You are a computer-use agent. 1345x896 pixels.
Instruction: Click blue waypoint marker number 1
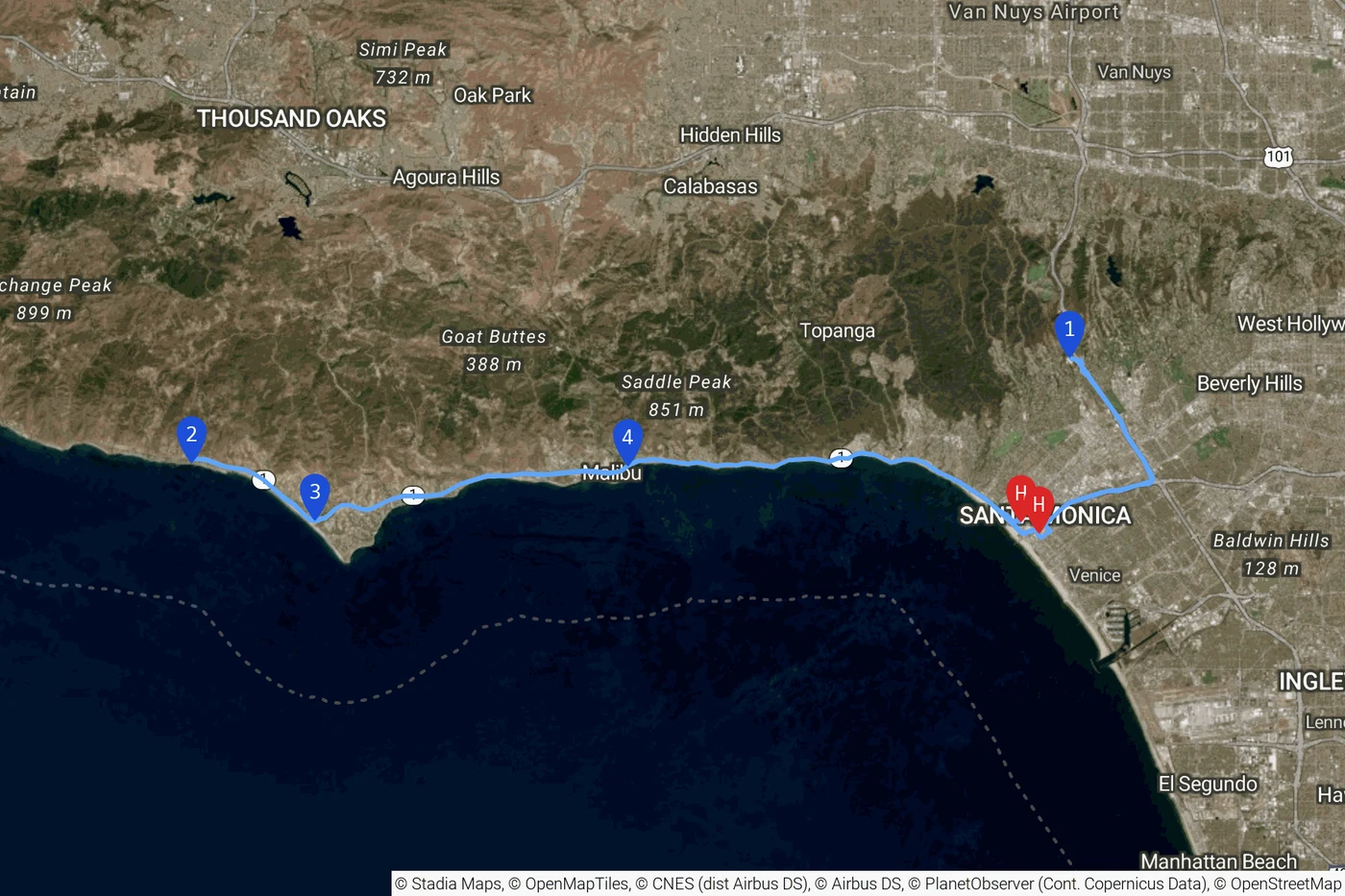tap(1069, 334)
